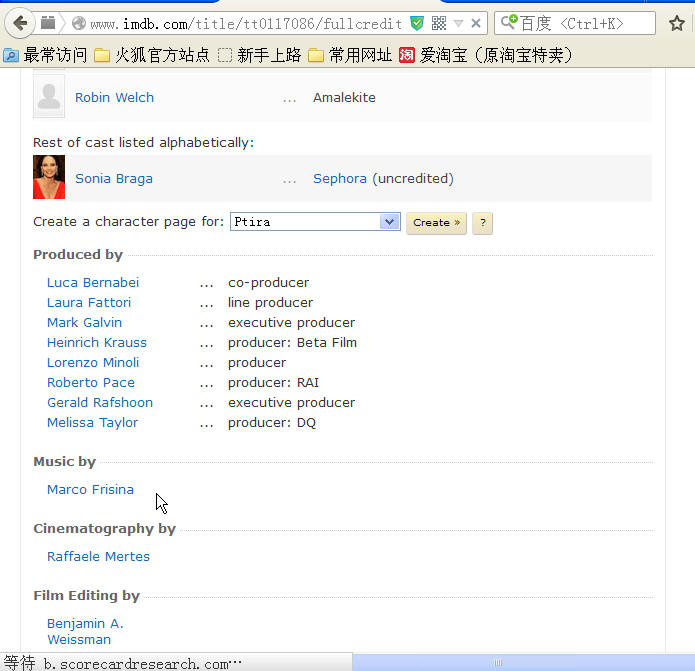Screen dimensions: 695x671
Task: Click the 'Music by' section heading
Action: click(x=65, y=462)
